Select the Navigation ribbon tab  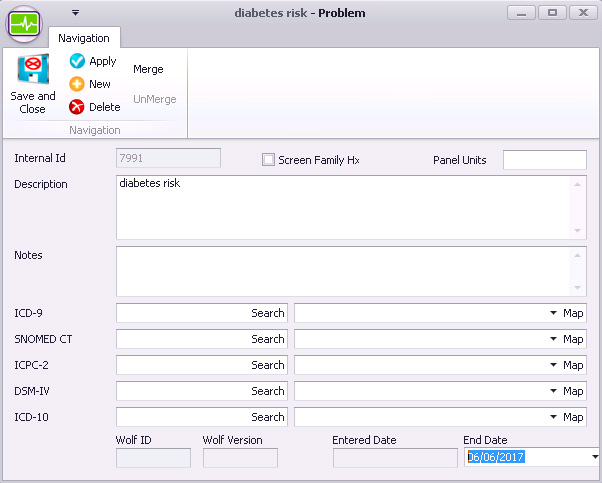84,38
